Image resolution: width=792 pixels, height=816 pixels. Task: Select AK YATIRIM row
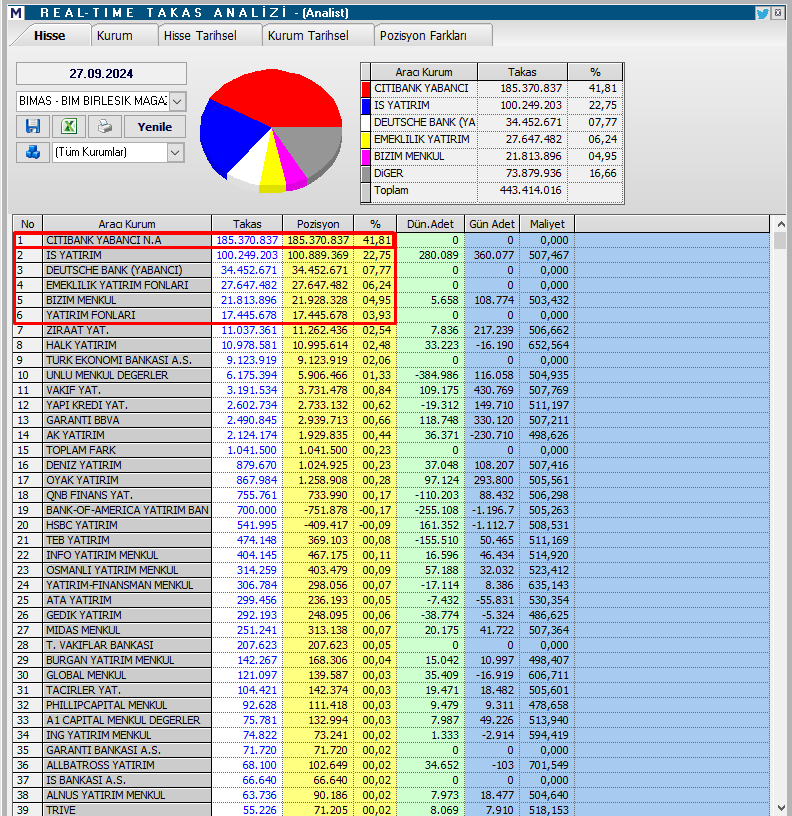point(391,435)
